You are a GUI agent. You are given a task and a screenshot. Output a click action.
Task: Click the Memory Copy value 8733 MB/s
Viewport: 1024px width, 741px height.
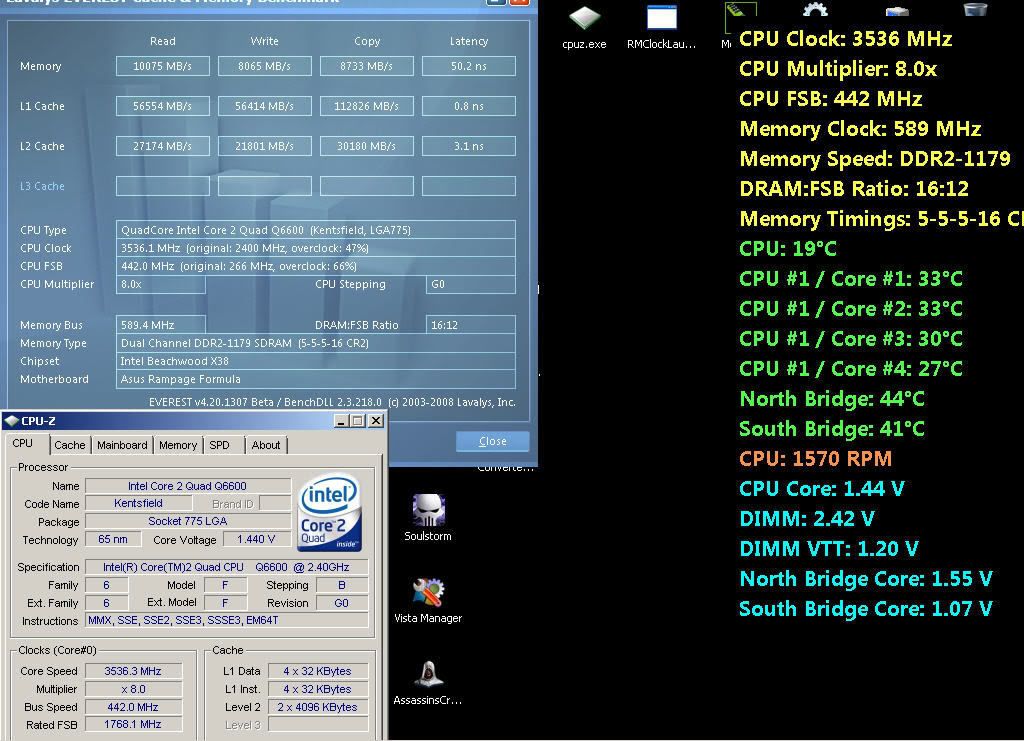pos(366,66)
